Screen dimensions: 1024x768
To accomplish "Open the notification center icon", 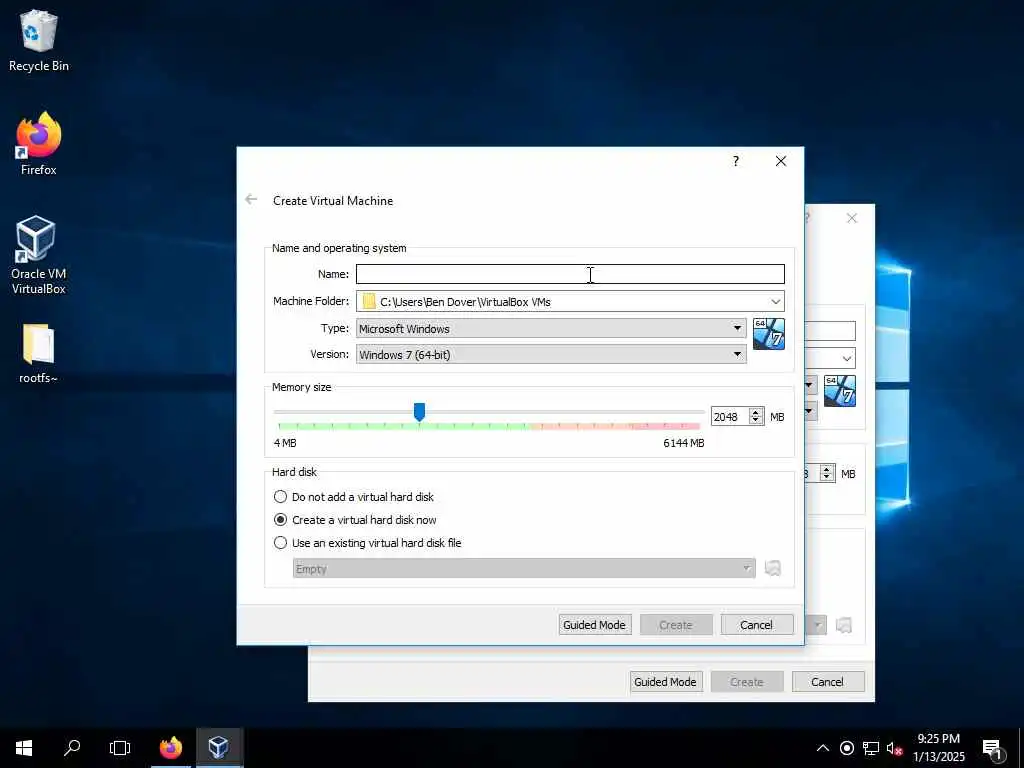I will [x=992, y=749].
